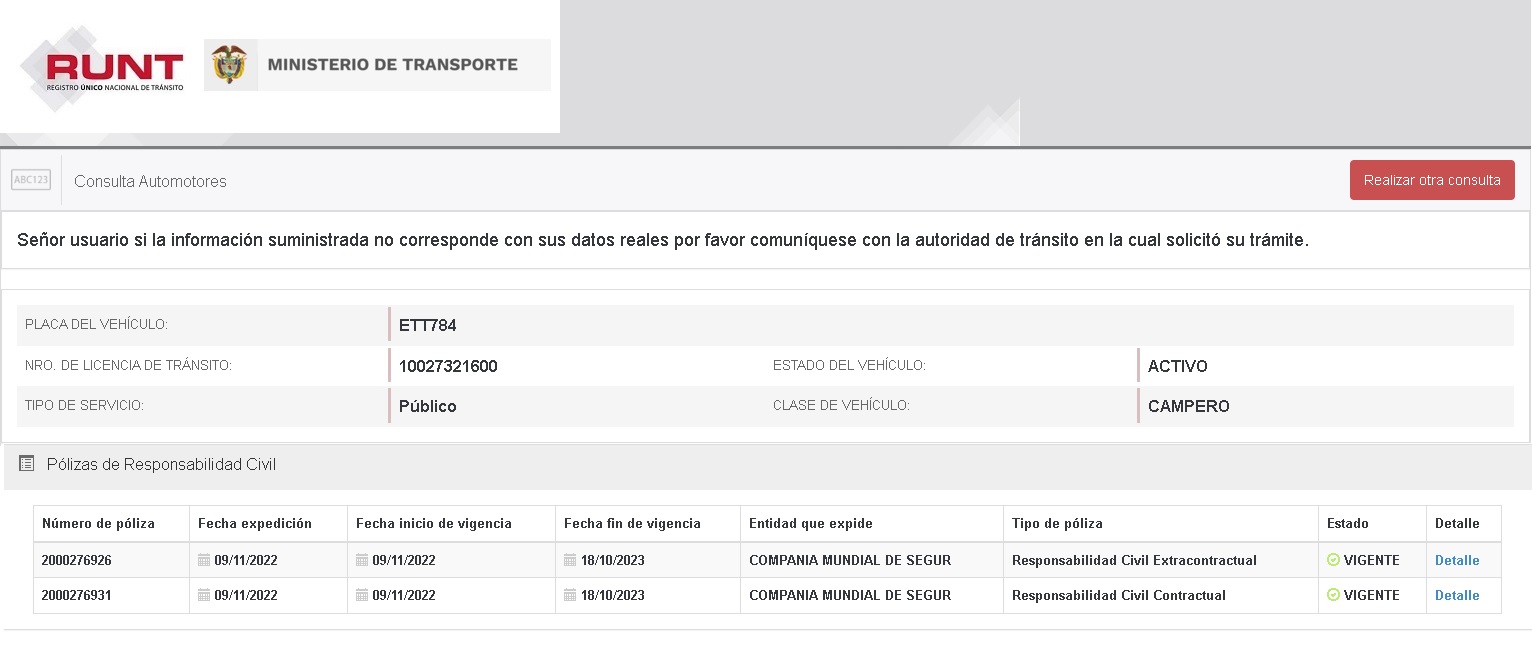
Task: Click the plate value ETT784
Action: point(427,325)
